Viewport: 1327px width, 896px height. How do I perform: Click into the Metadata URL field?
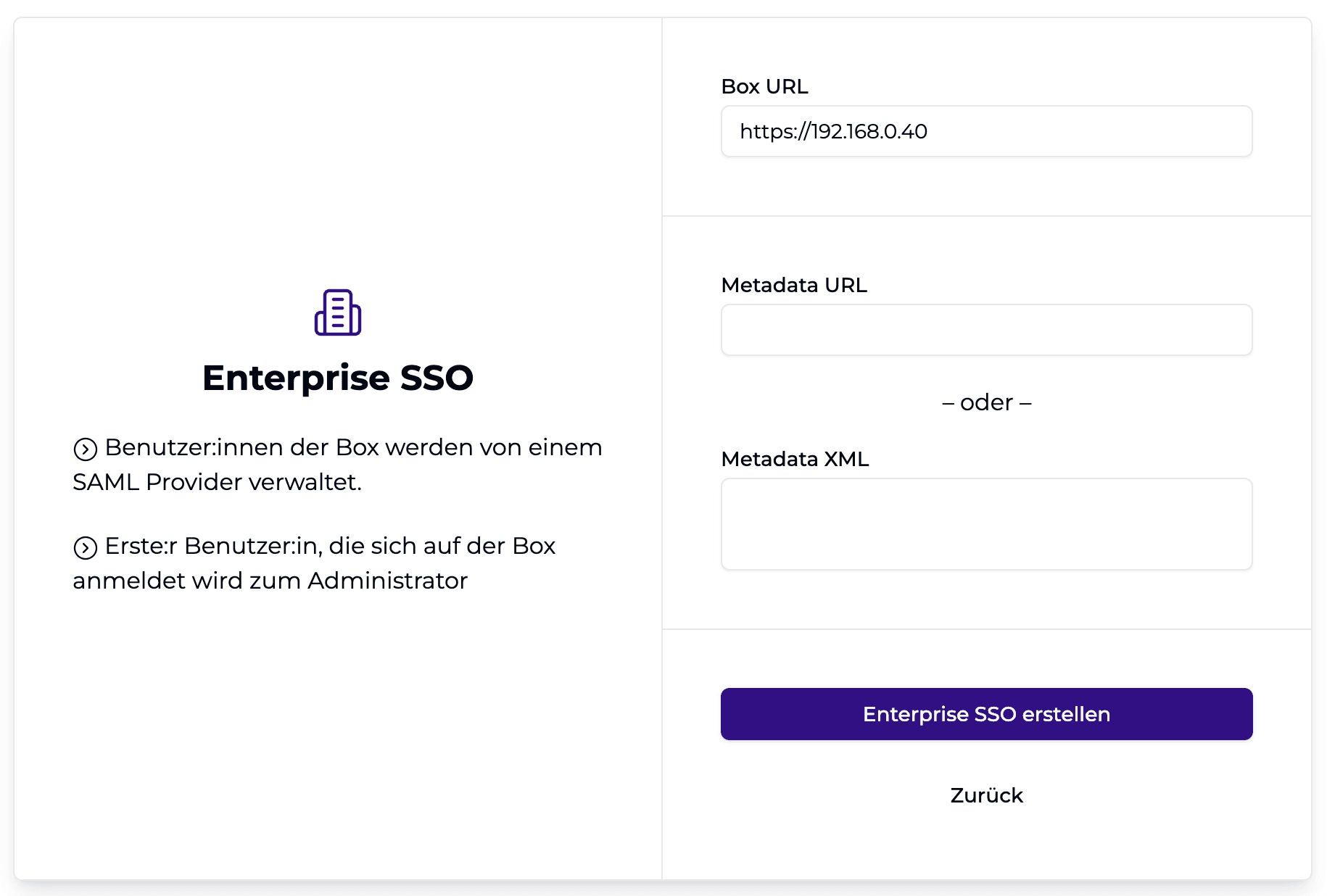[986, 330]
